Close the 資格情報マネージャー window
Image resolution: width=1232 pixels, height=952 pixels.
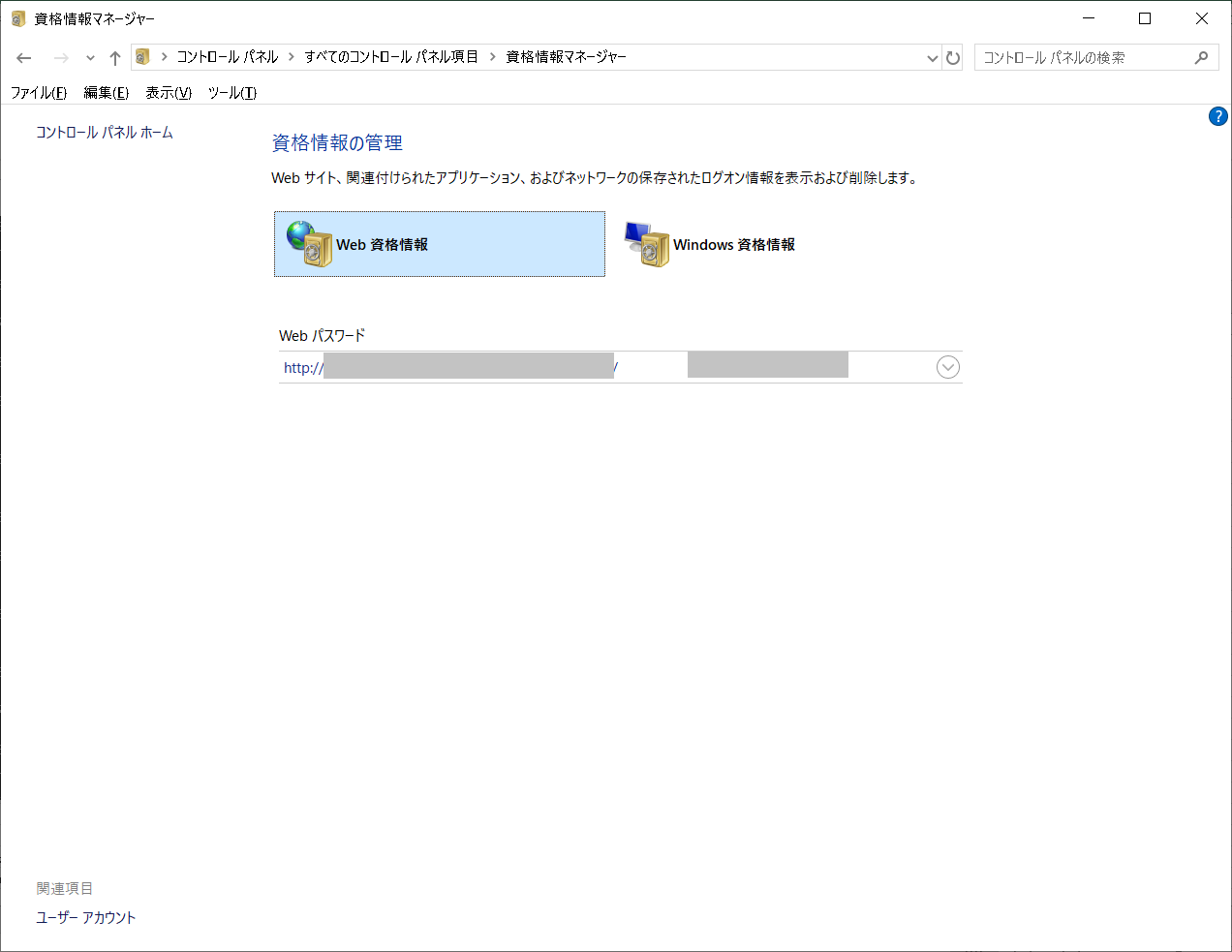[x=1202, y=18]
